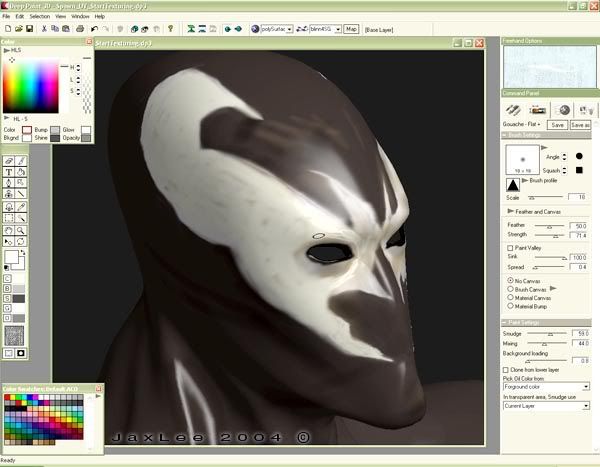Viewport: 600px width, 467px height.
Task: Open the blinn4SG material dropdown
Action: pyautogui.click(x=338, y=29)
